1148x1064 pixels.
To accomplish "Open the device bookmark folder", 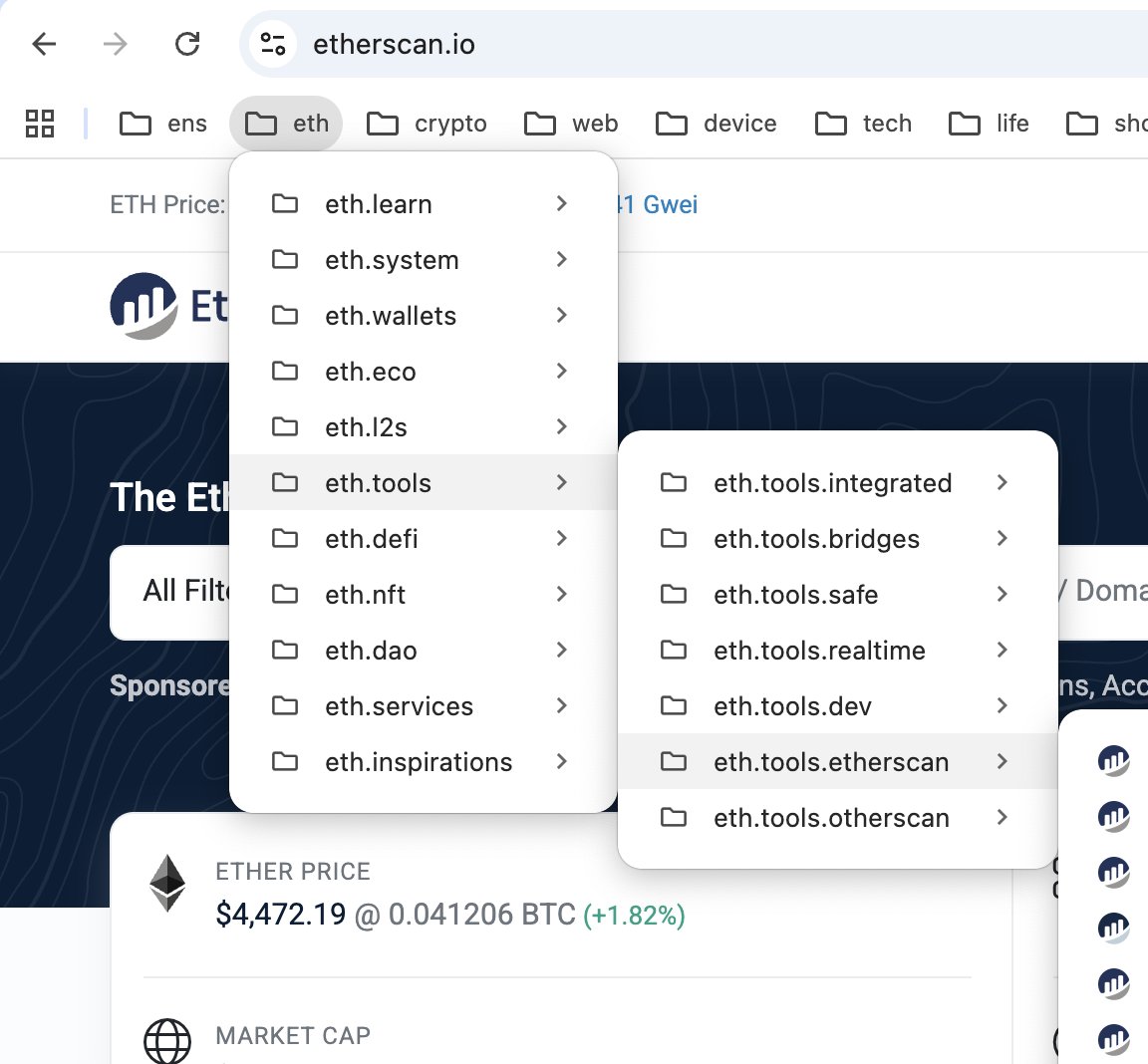I will tap(717, 123).
